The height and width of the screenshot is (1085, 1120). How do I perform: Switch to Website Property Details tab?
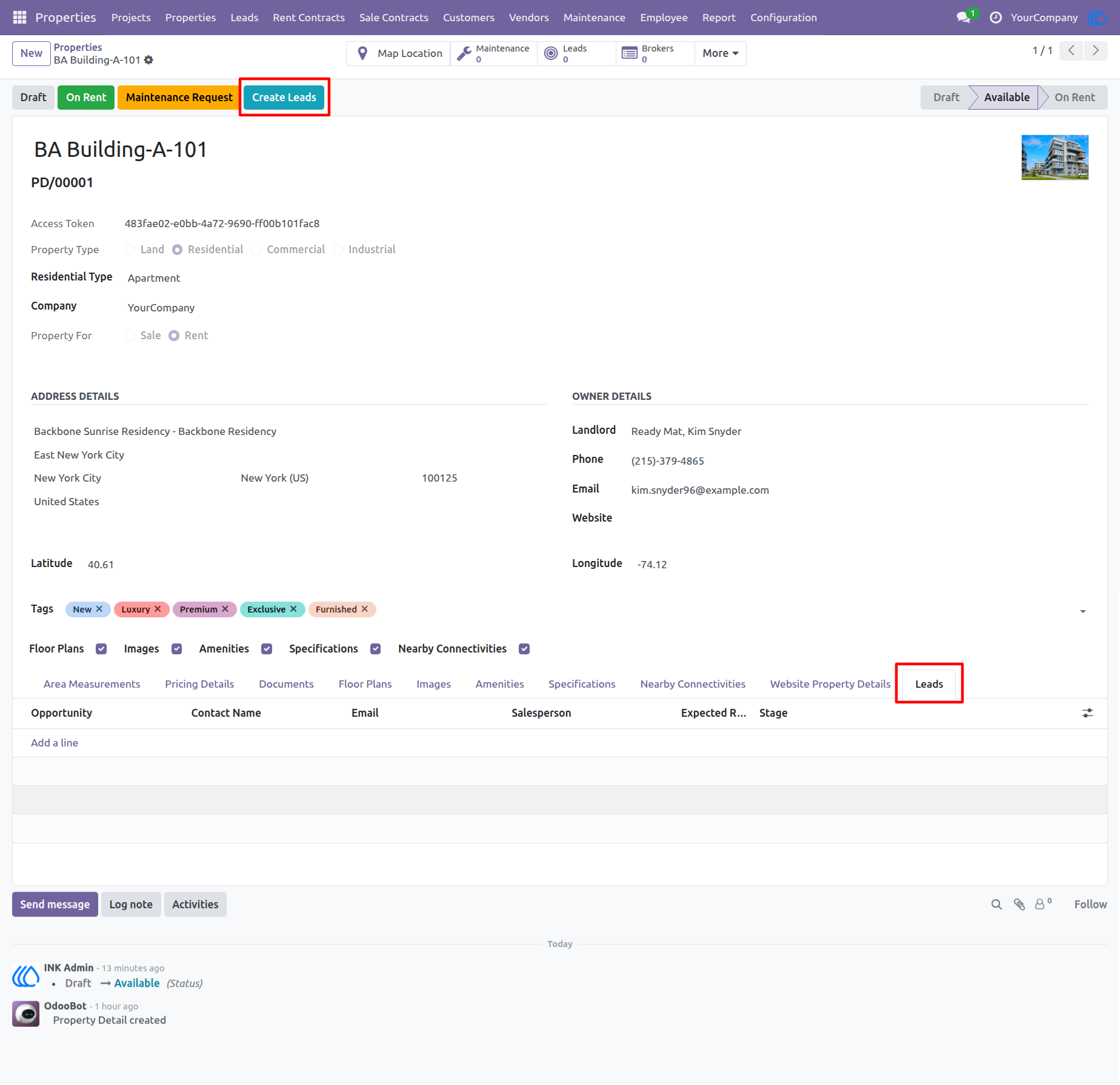click(830, 684)
